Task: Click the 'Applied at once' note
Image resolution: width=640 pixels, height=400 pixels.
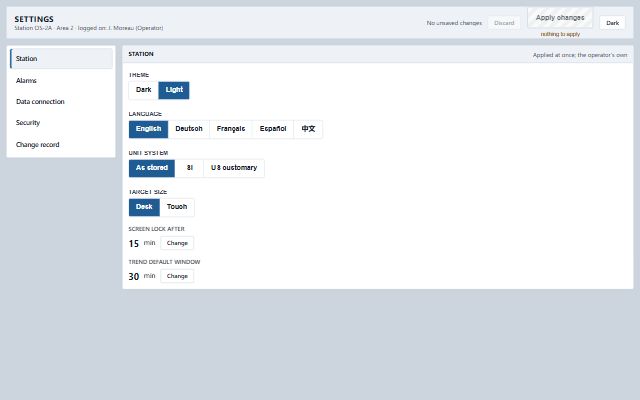Action: click(580, 55)
